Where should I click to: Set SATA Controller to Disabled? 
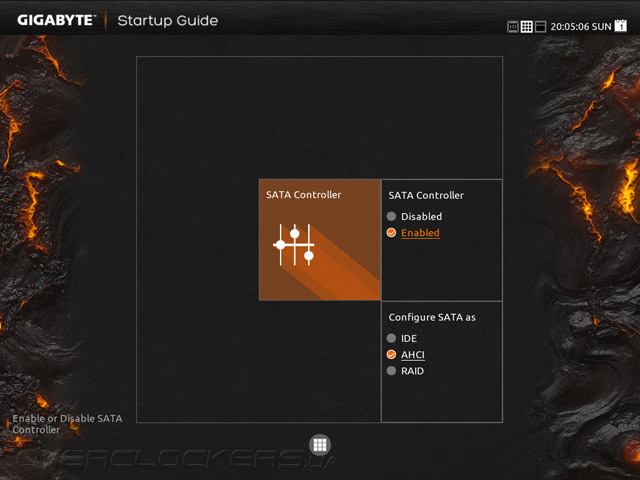coord(414,216)
